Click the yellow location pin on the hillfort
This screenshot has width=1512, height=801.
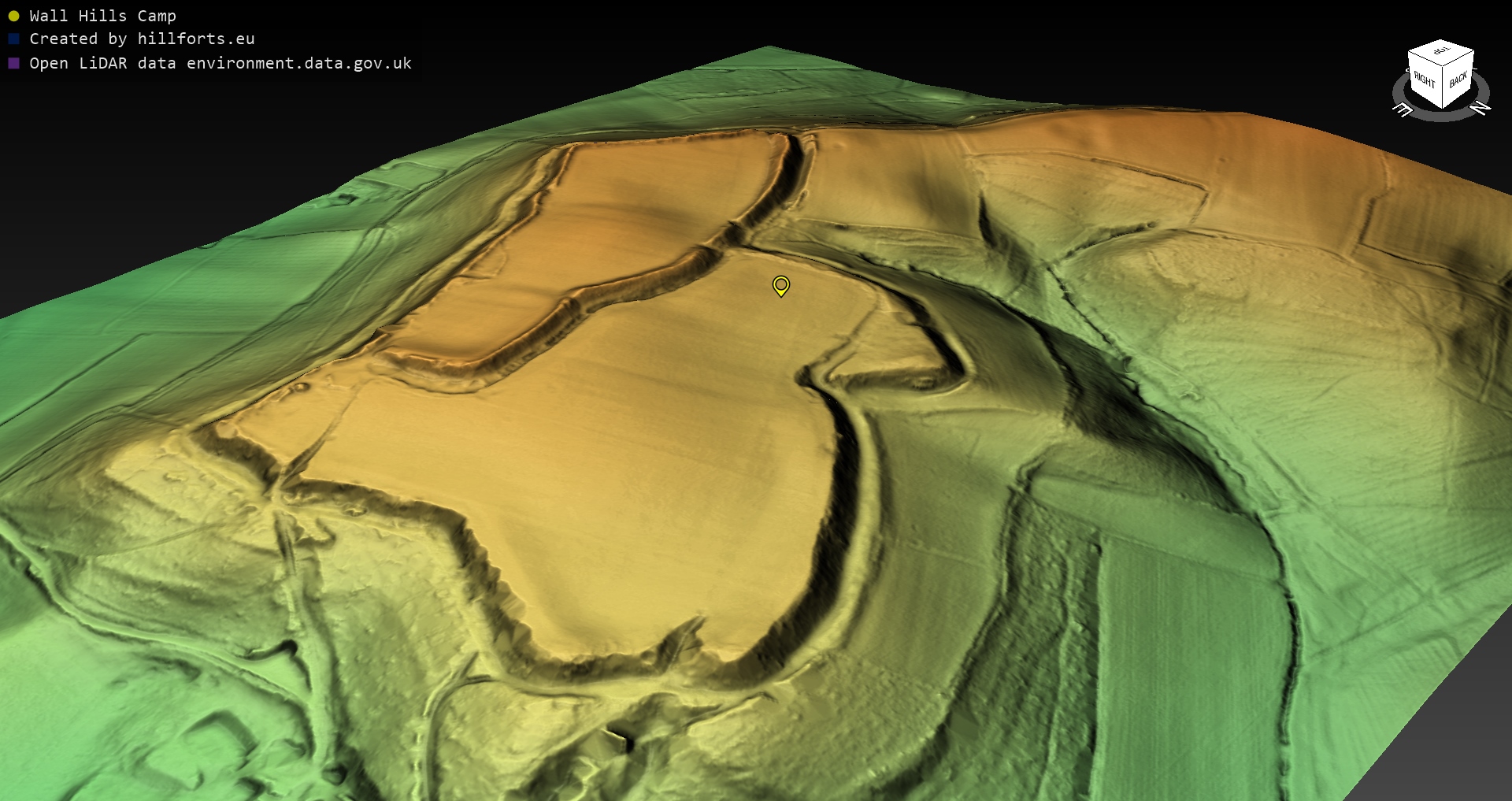tap(780, 285)
